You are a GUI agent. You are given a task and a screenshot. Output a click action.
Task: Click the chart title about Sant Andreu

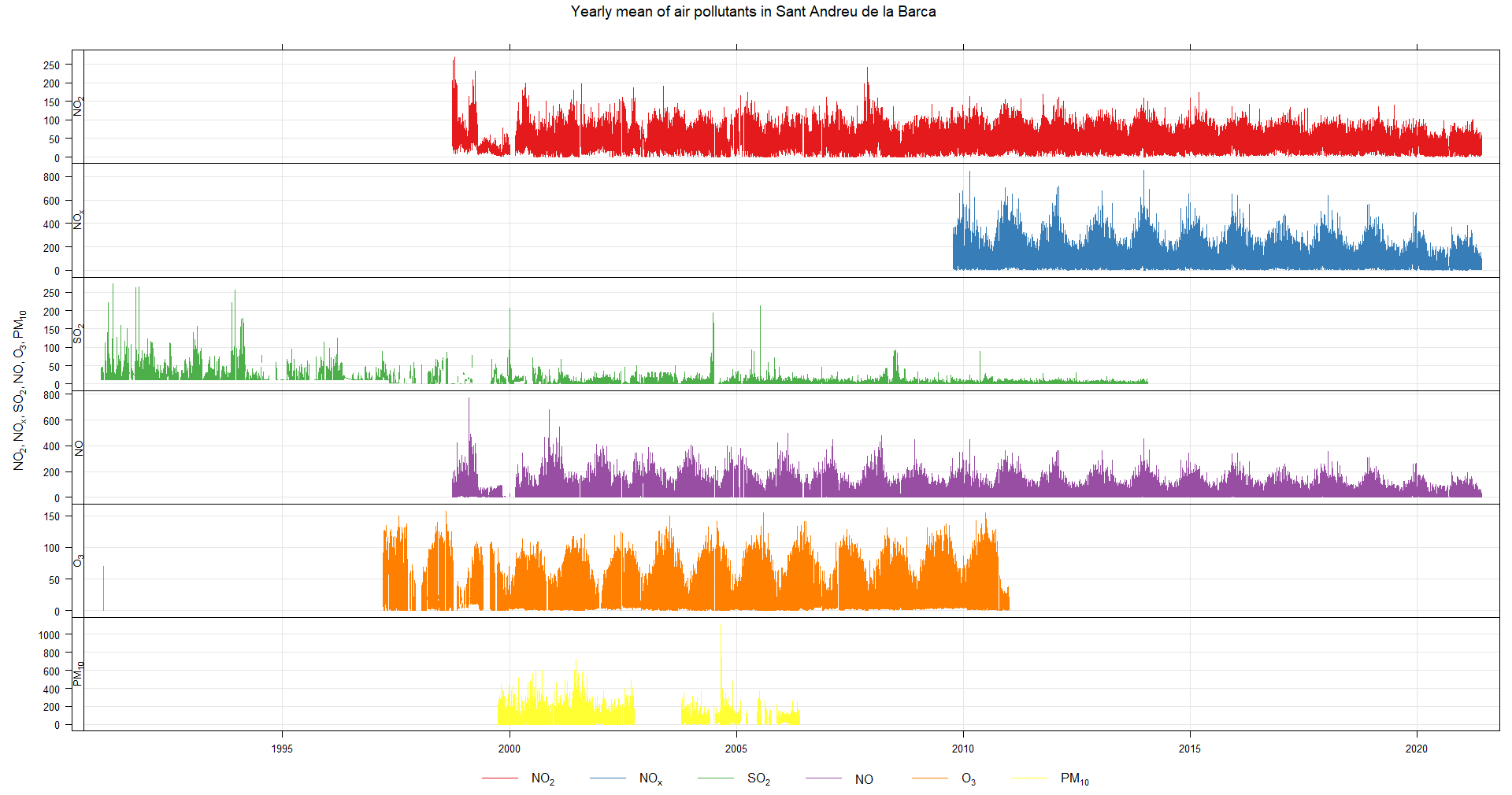[753, 12]
